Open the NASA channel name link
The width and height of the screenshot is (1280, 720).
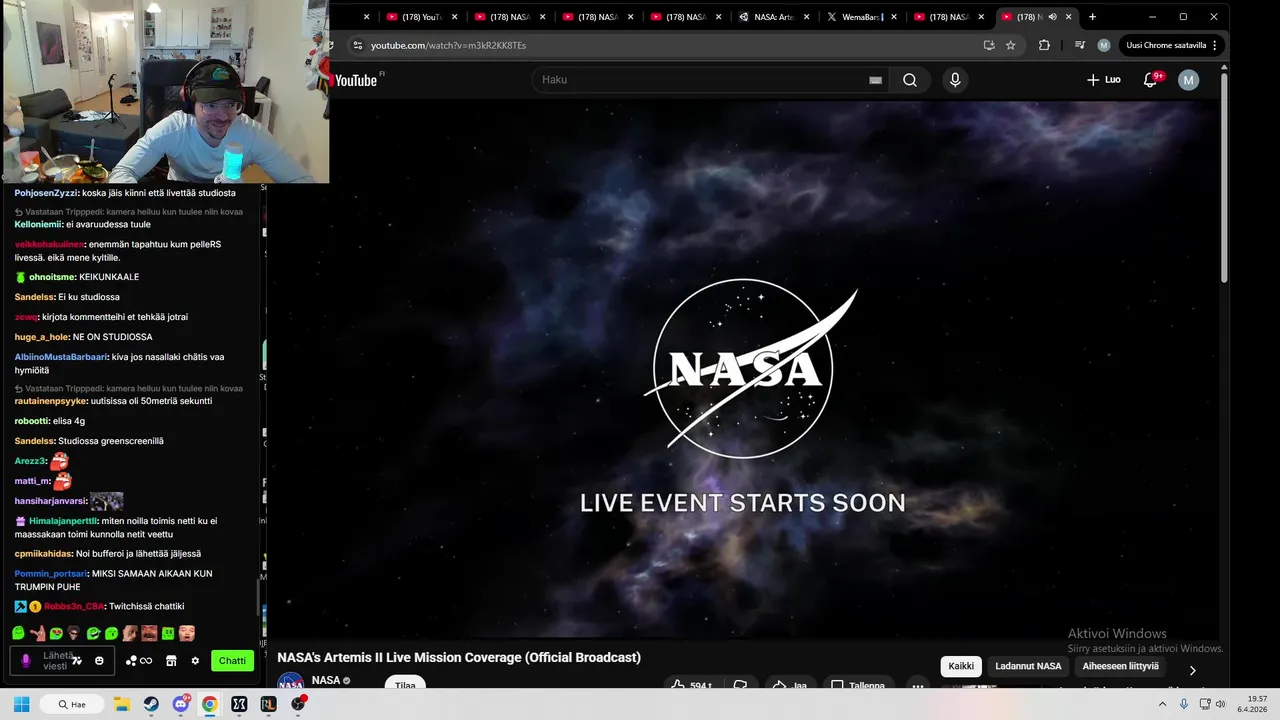326,681
